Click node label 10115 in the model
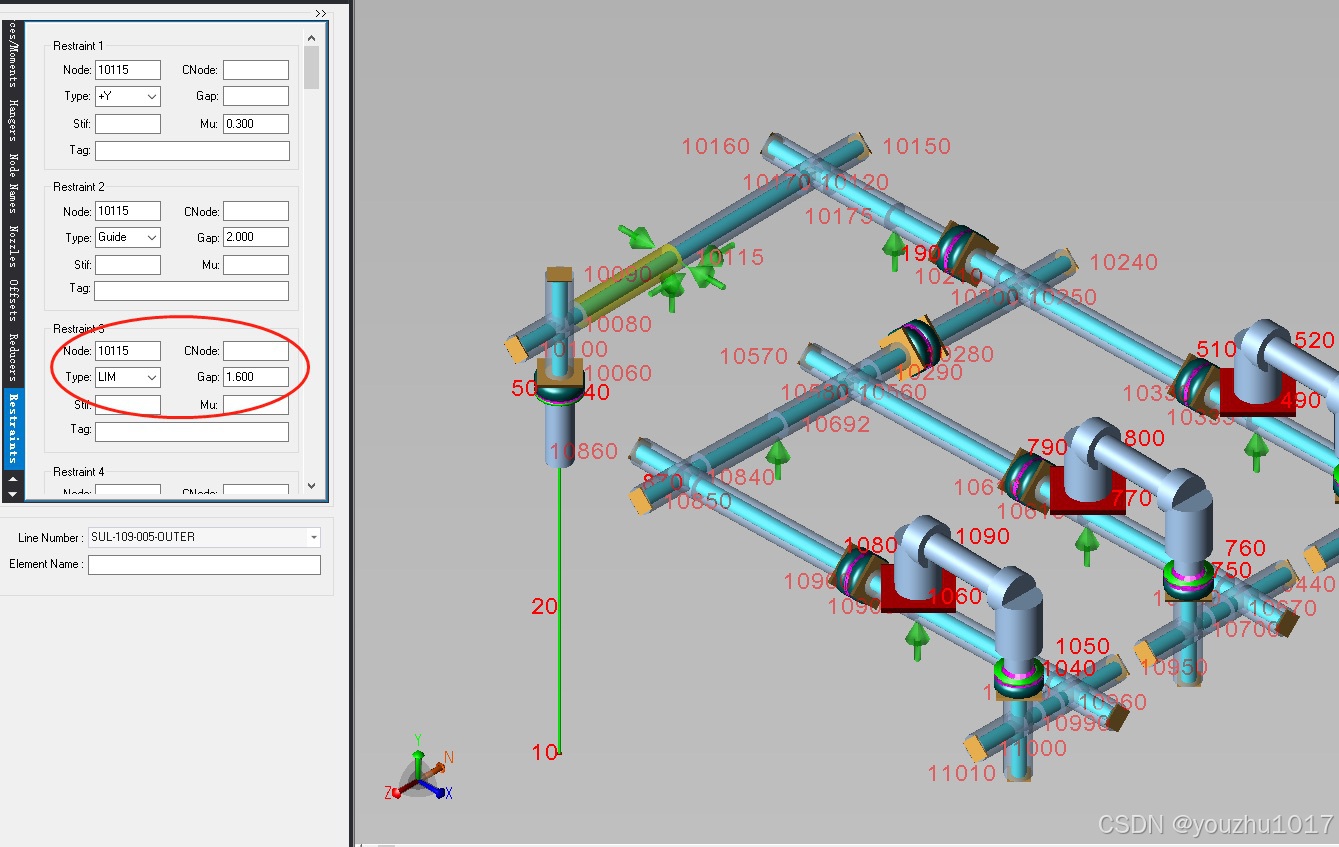The image size is (1339, 847). click(x=731, y=257)
